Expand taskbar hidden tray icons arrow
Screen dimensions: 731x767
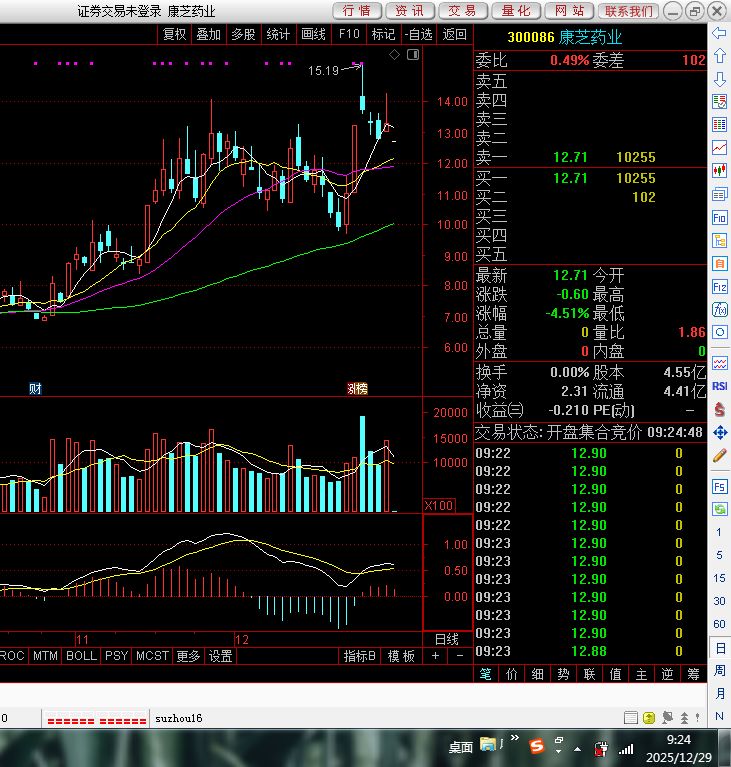(x=577, y=749)
